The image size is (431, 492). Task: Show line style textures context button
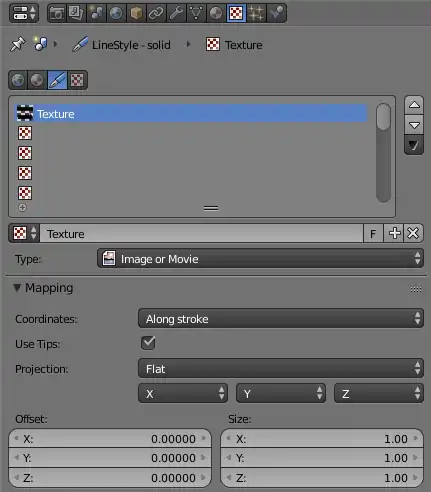click(x=57, y=80)
